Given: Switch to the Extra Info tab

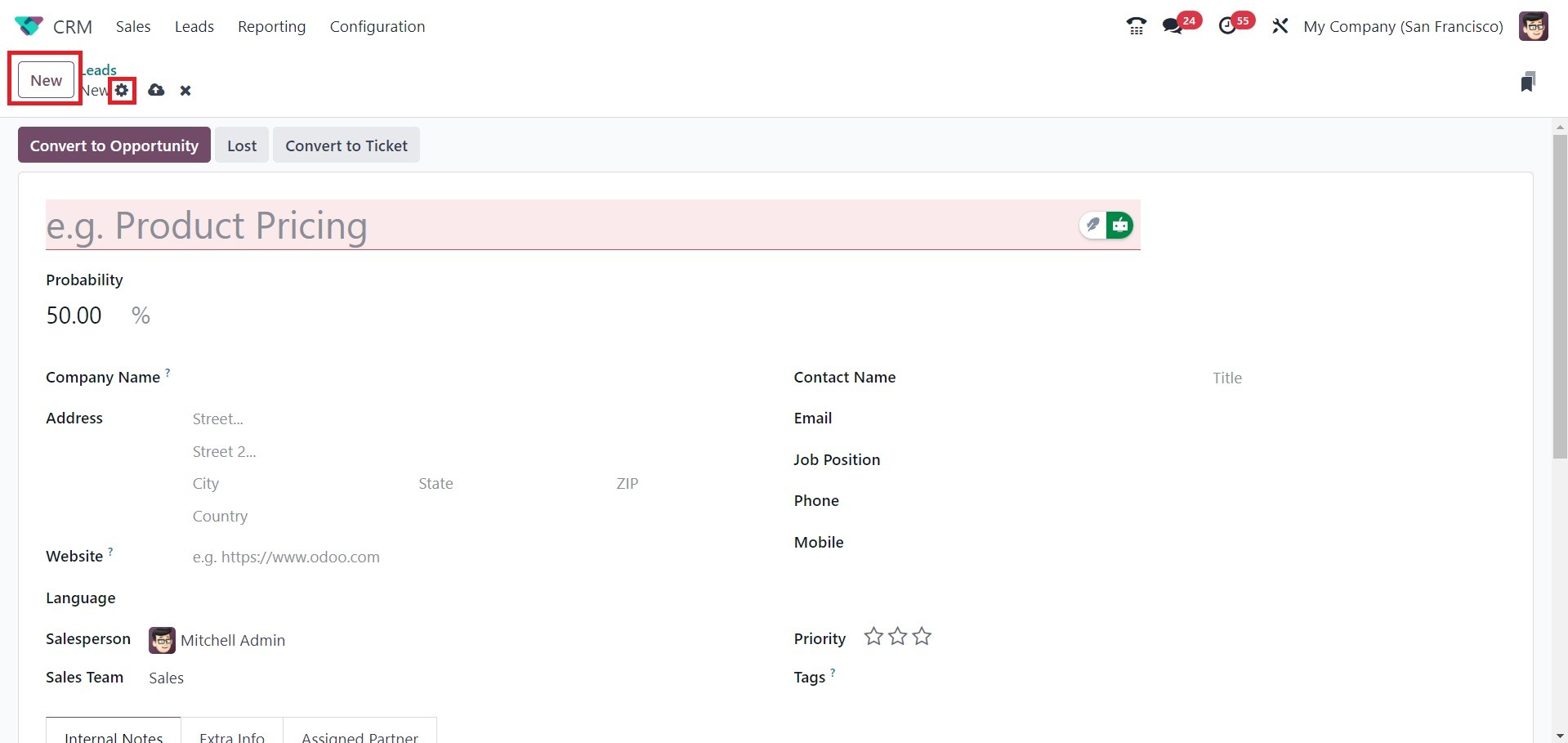Looking at the screenshot, I should pyautogui.click(x=232, y=736).
